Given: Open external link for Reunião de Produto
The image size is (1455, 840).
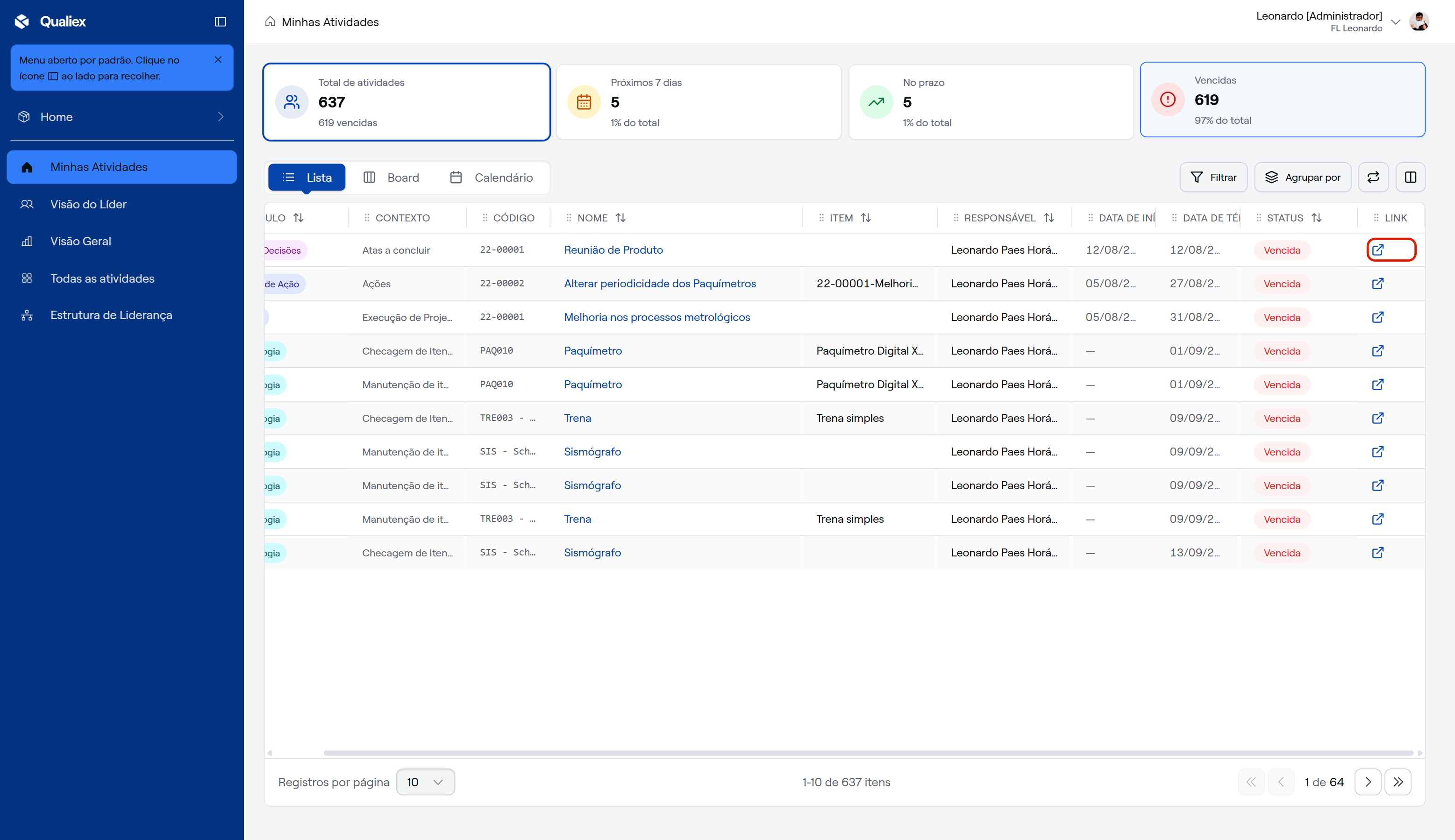Looking at the screenshot, I should click(1378, 250).
